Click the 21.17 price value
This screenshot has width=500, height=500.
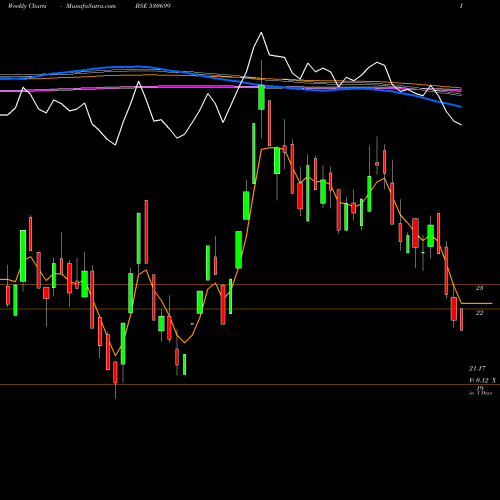tap(477, 368)
